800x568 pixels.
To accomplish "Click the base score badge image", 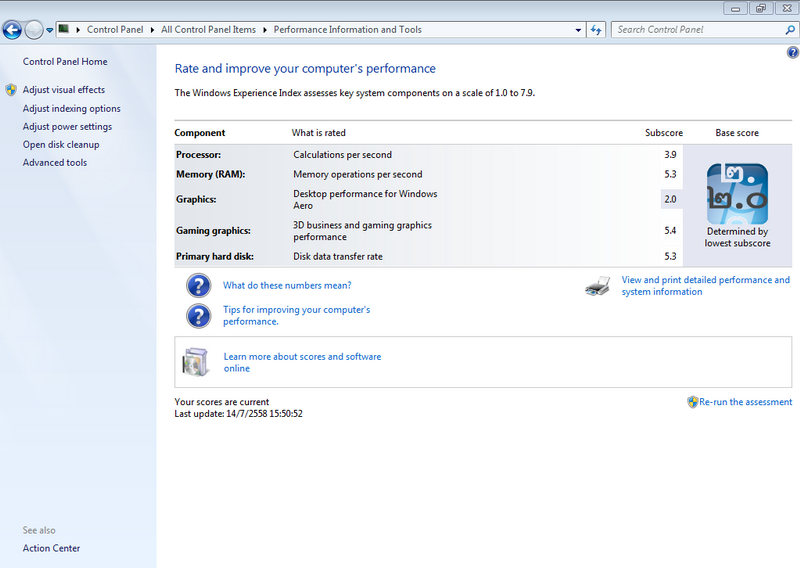I will (737, 194).
